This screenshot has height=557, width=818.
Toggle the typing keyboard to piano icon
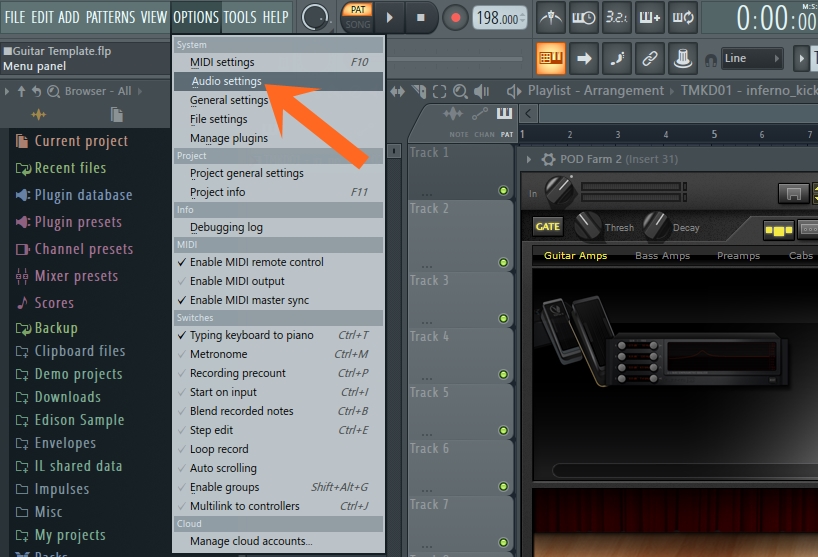tap(550, 58)
